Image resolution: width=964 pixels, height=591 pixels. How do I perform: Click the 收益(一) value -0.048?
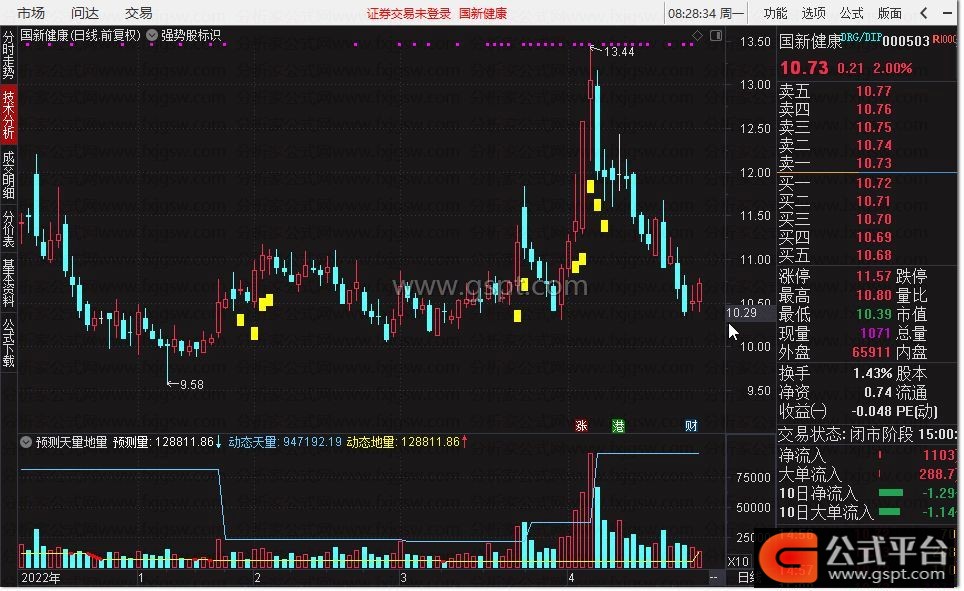[x=871, y=411]
